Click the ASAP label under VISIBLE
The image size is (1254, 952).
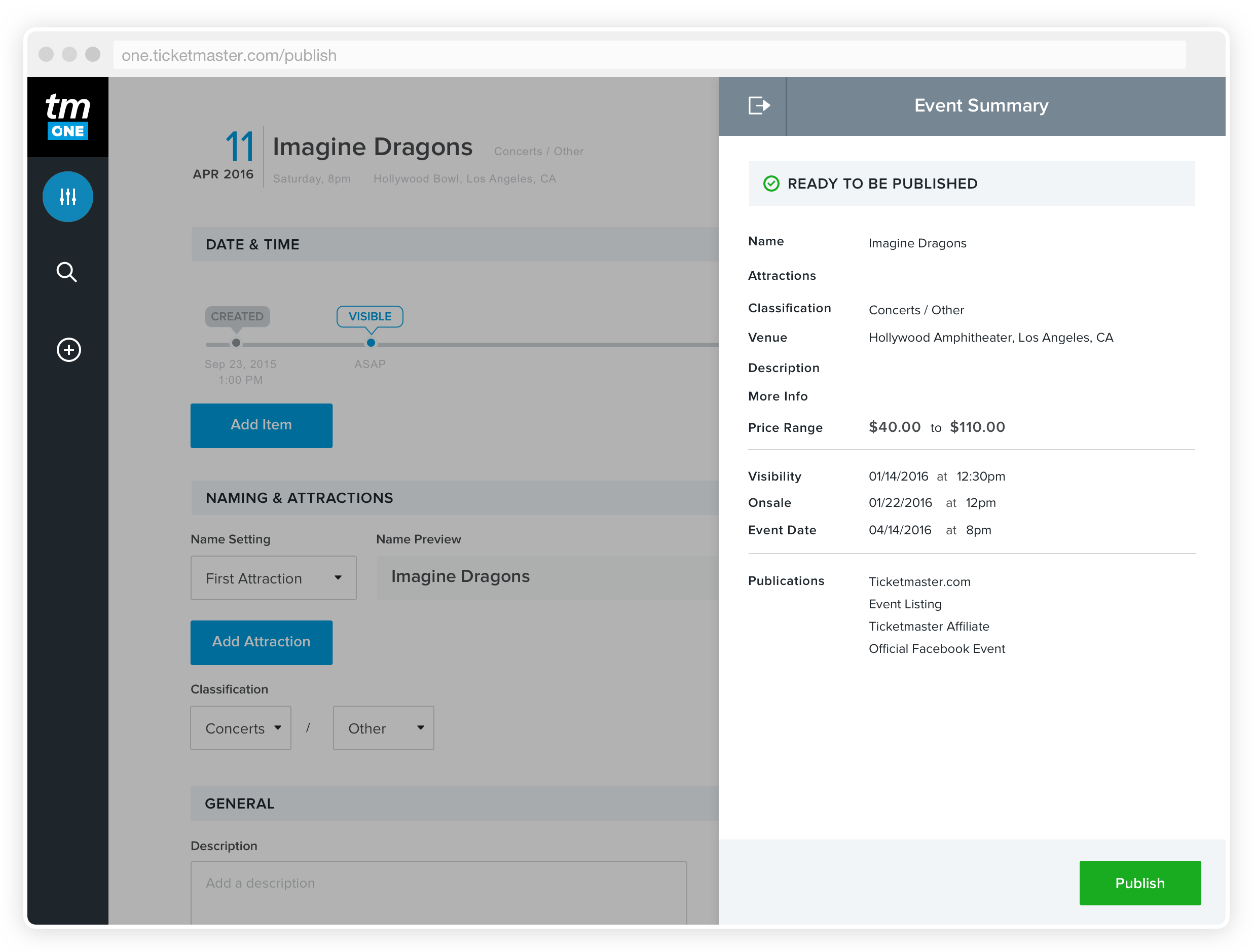pos(370,364)
